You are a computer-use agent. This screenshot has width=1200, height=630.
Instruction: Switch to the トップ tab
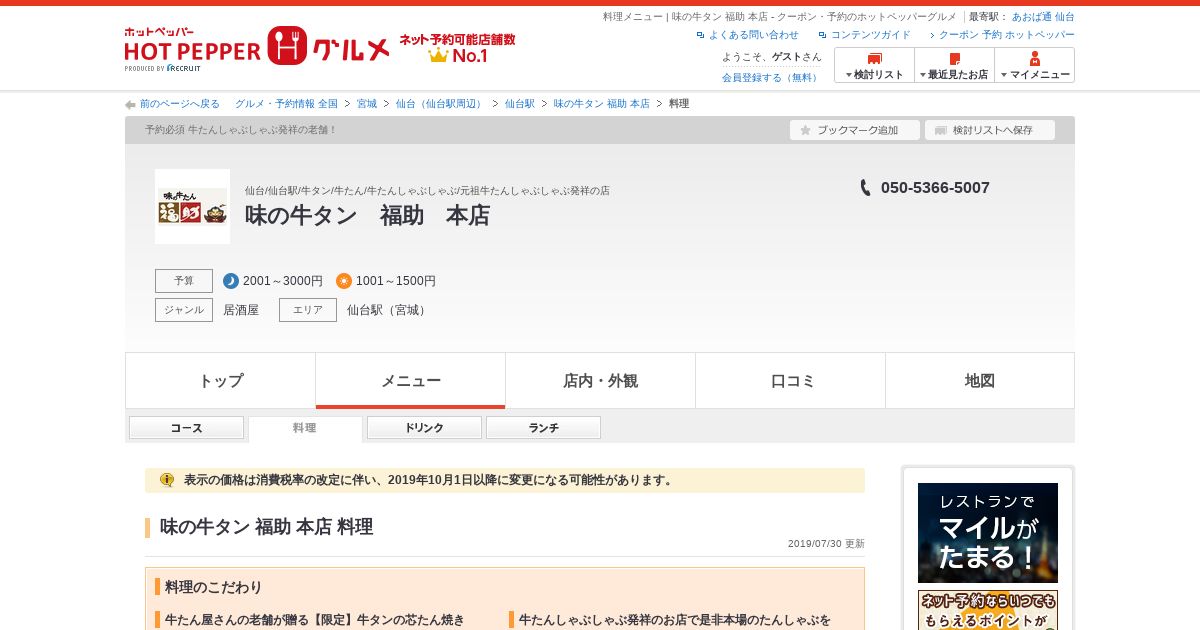tap(220, 381)
